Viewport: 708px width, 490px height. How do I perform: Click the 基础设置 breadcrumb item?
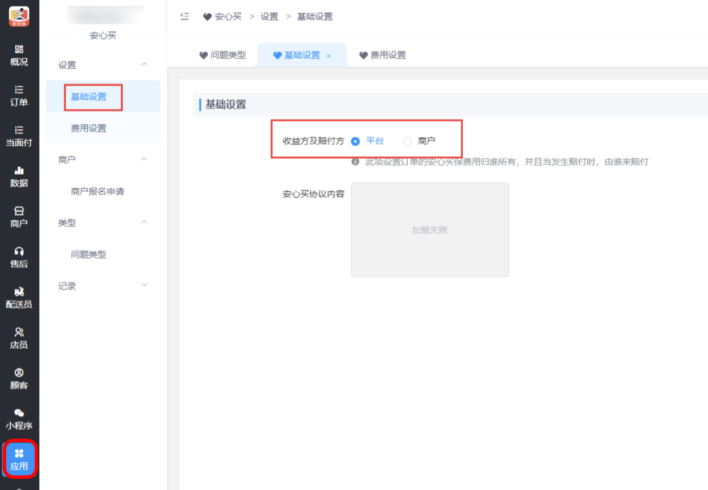click(x=315, y=17)
